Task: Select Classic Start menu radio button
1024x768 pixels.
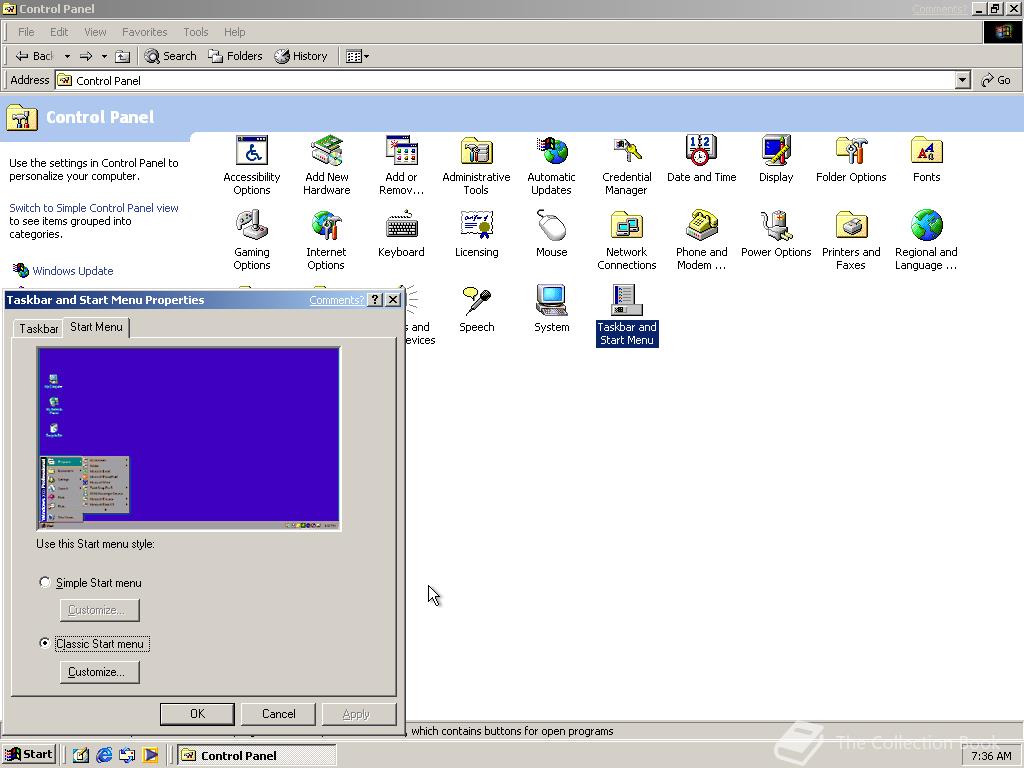Action: pyautogui.click(x=44, y=643)
